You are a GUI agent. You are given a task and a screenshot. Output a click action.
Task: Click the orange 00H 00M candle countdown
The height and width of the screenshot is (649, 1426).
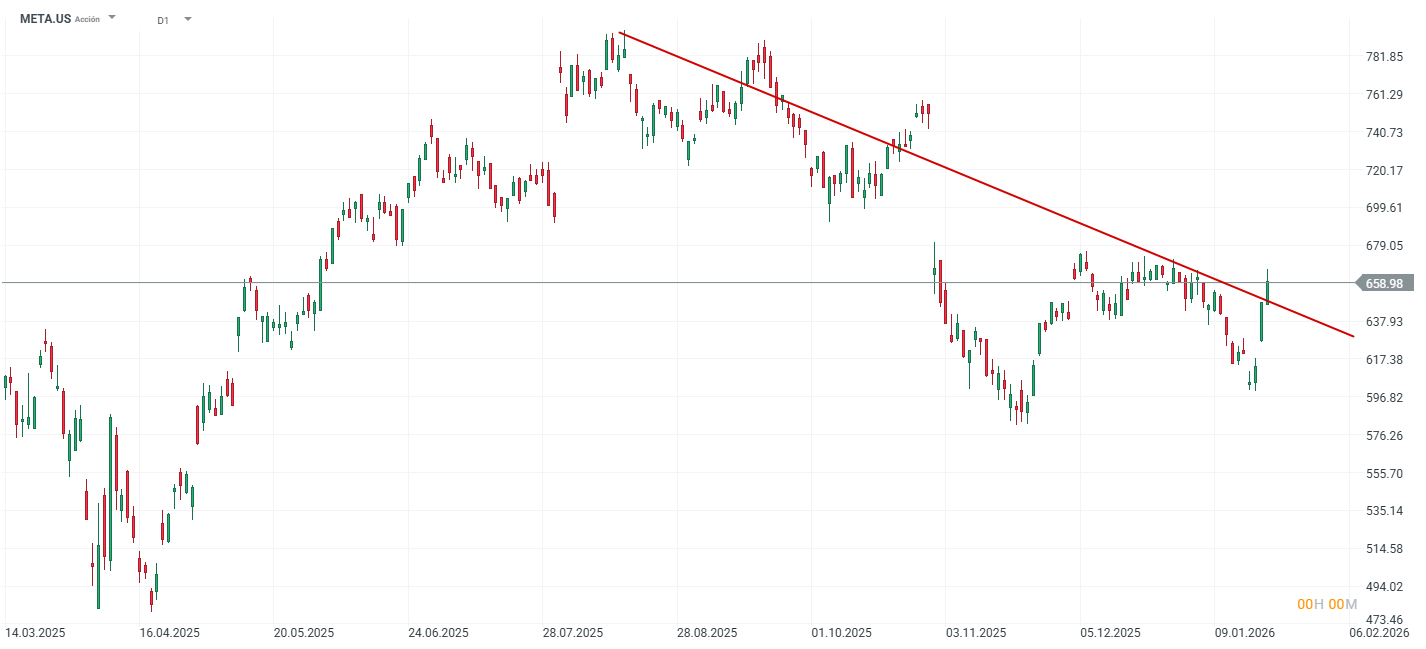click(x=1327, y=604)
